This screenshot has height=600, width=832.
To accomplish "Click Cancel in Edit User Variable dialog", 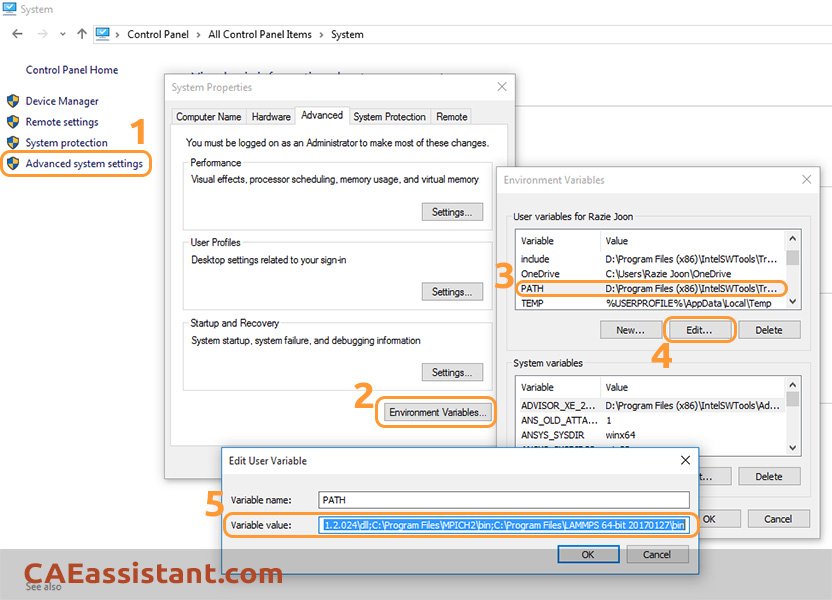I will click(657, 554).
